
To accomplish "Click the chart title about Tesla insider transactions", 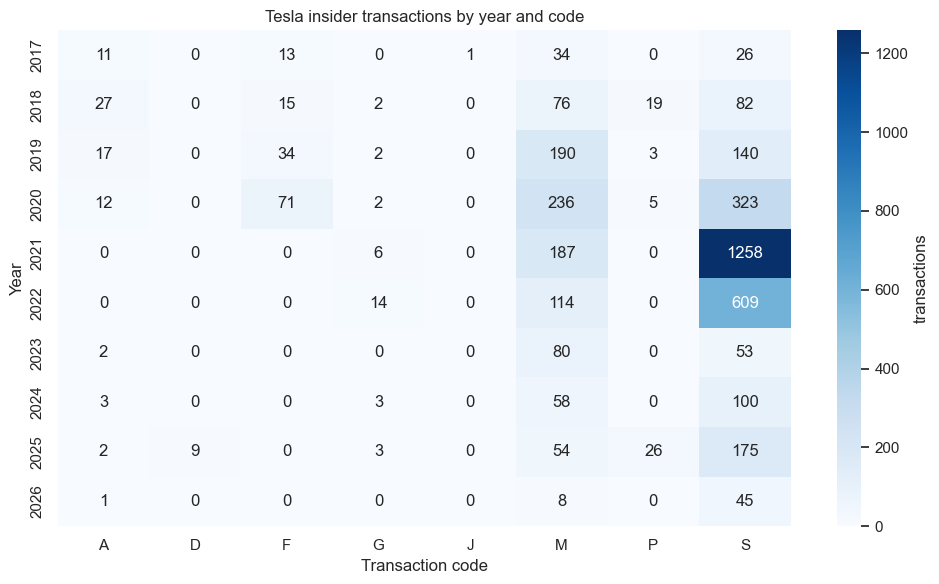I will (x=424, y=17).
